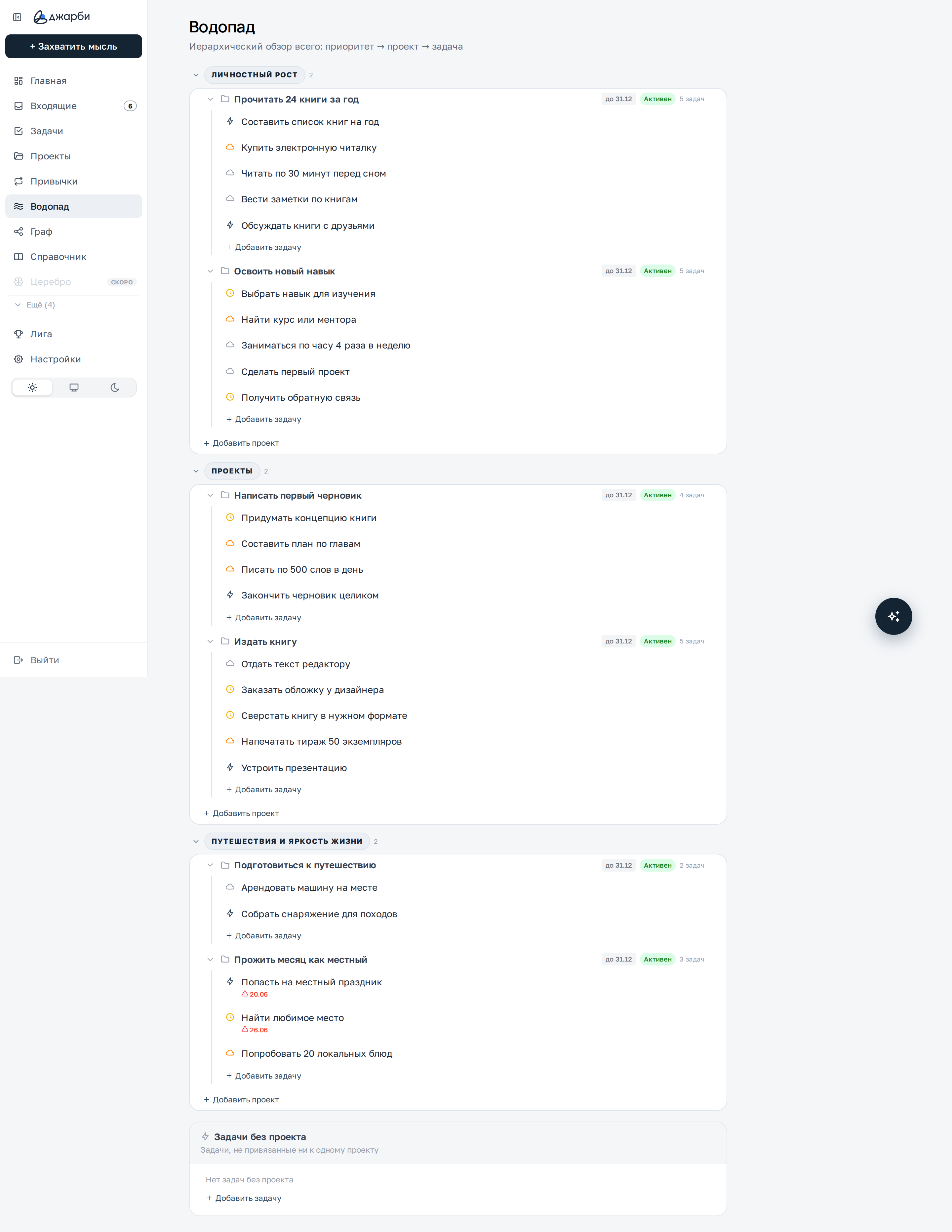Screen dimensions: 952x1232
Task: Open Настройки in the sidebar
Action: (73, 359)
